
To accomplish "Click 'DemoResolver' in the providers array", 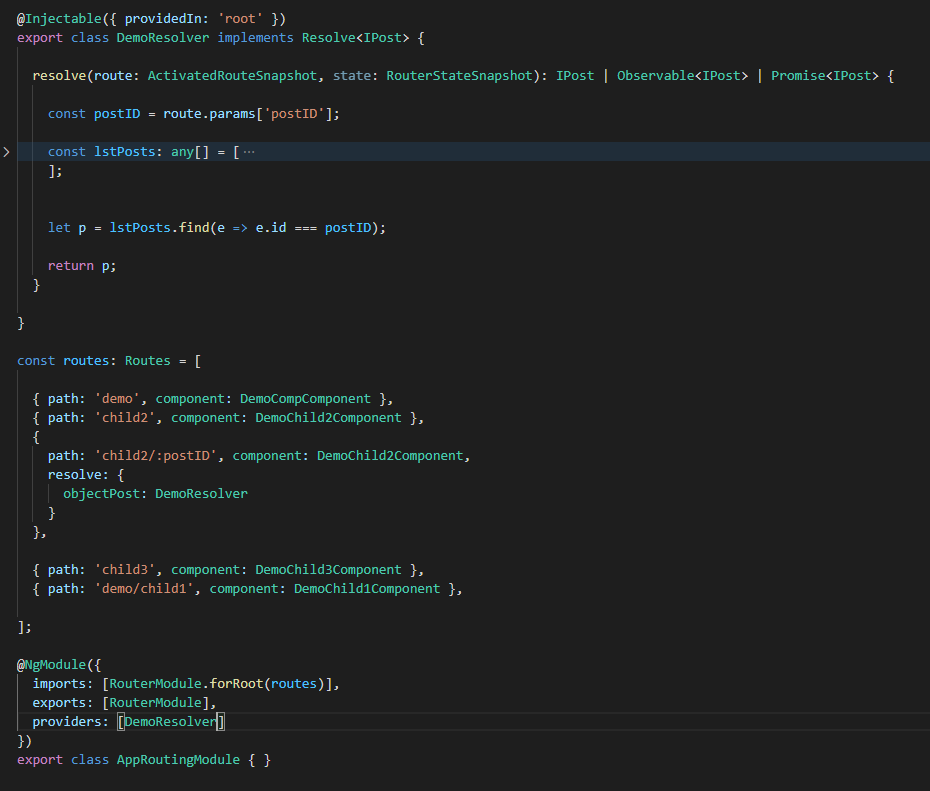I will pyautogui.click(x=171, y=721).
